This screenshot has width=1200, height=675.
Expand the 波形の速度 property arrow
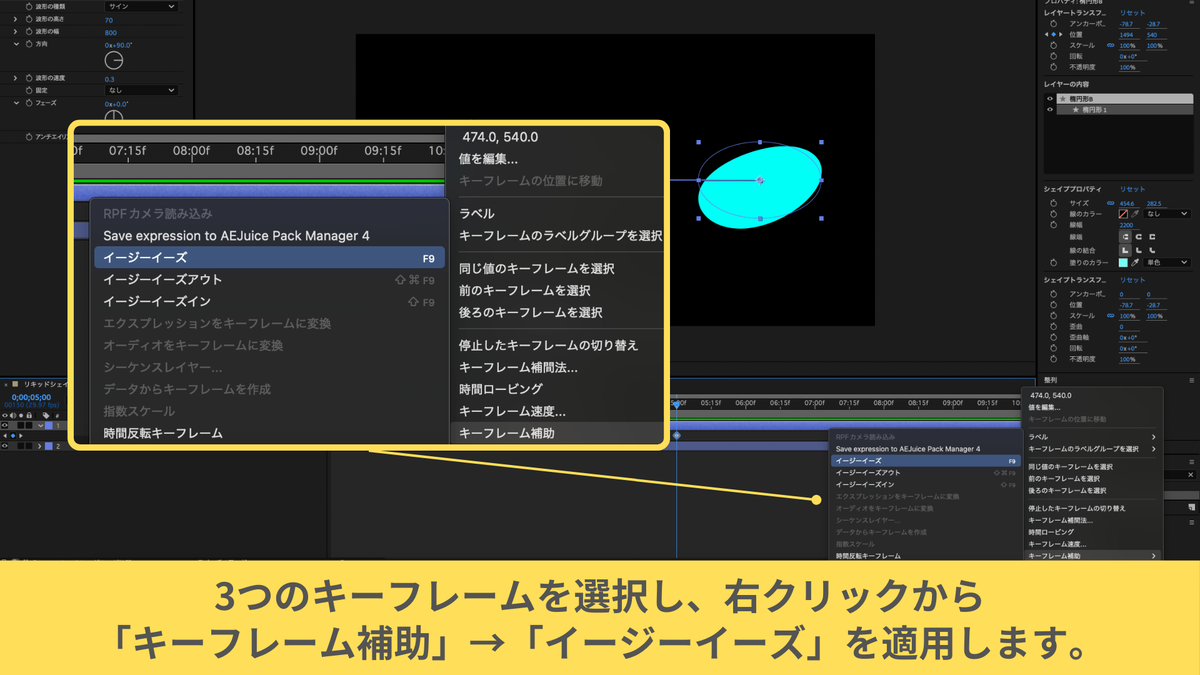coord(15,78)
